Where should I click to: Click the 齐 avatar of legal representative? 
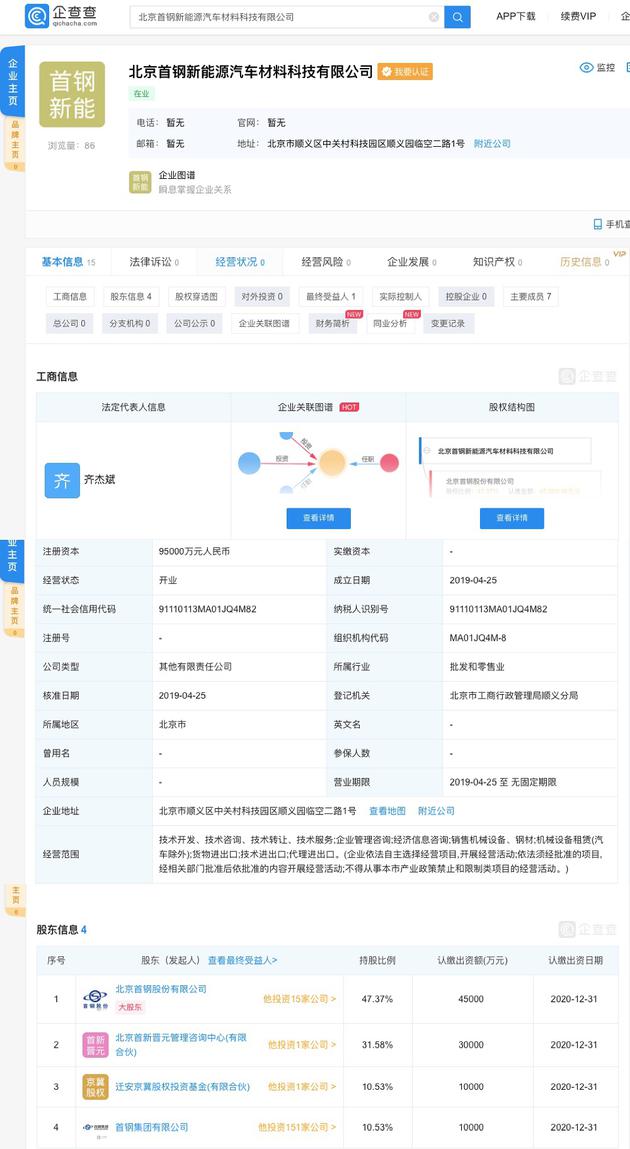coord(62,481)
